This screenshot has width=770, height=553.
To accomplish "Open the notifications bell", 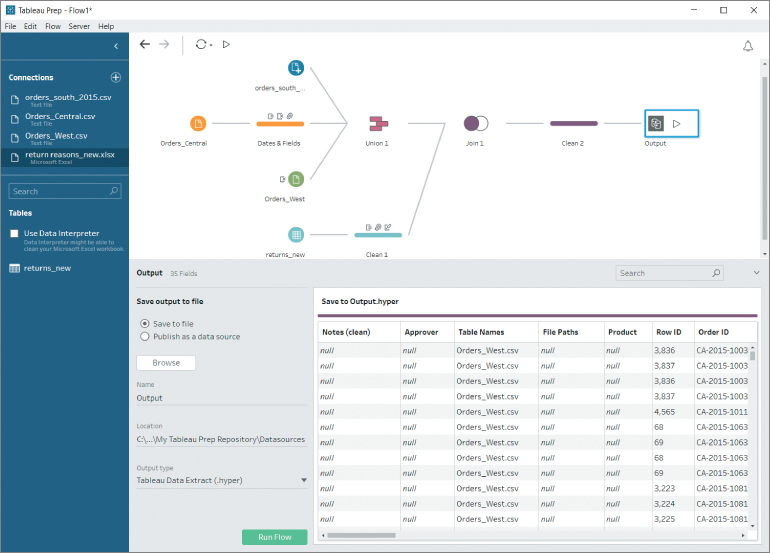I will pyautogui.click(x=747, y=46).
